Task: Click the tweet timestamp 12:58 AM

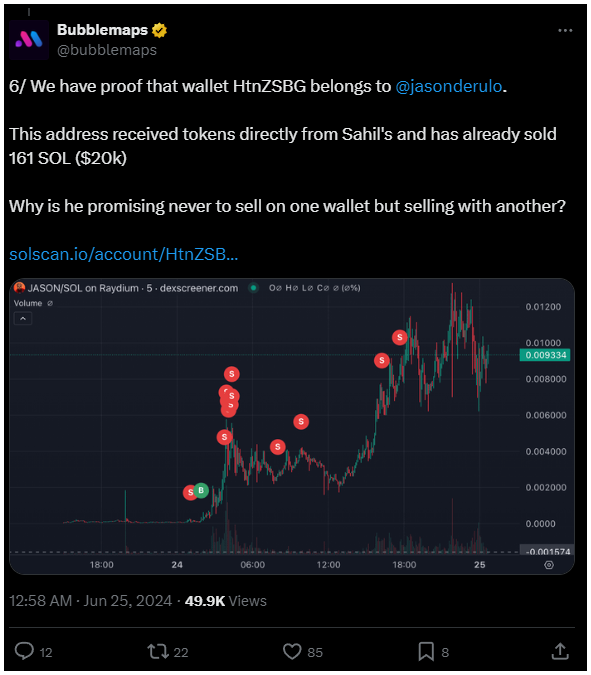Action: (40, 601)
